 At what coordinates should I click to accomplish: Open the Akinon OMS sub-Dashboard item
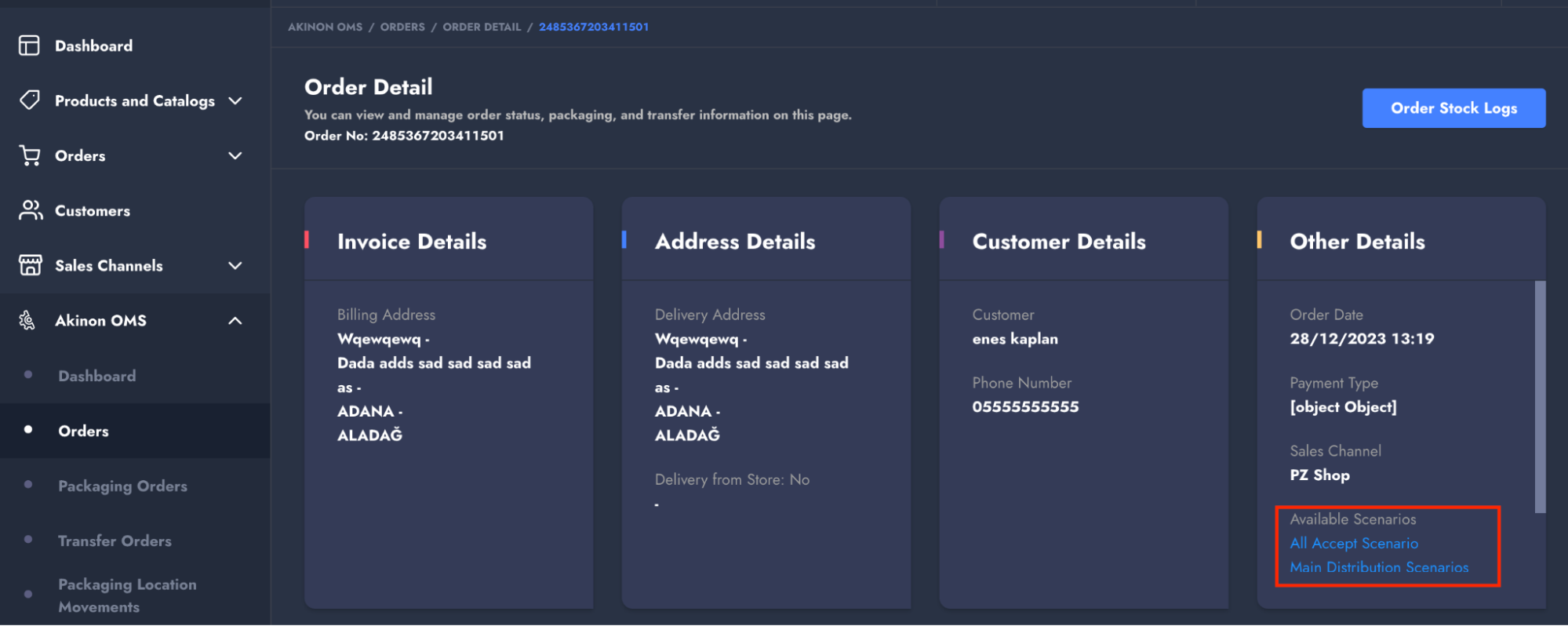[x=96, y=376]
